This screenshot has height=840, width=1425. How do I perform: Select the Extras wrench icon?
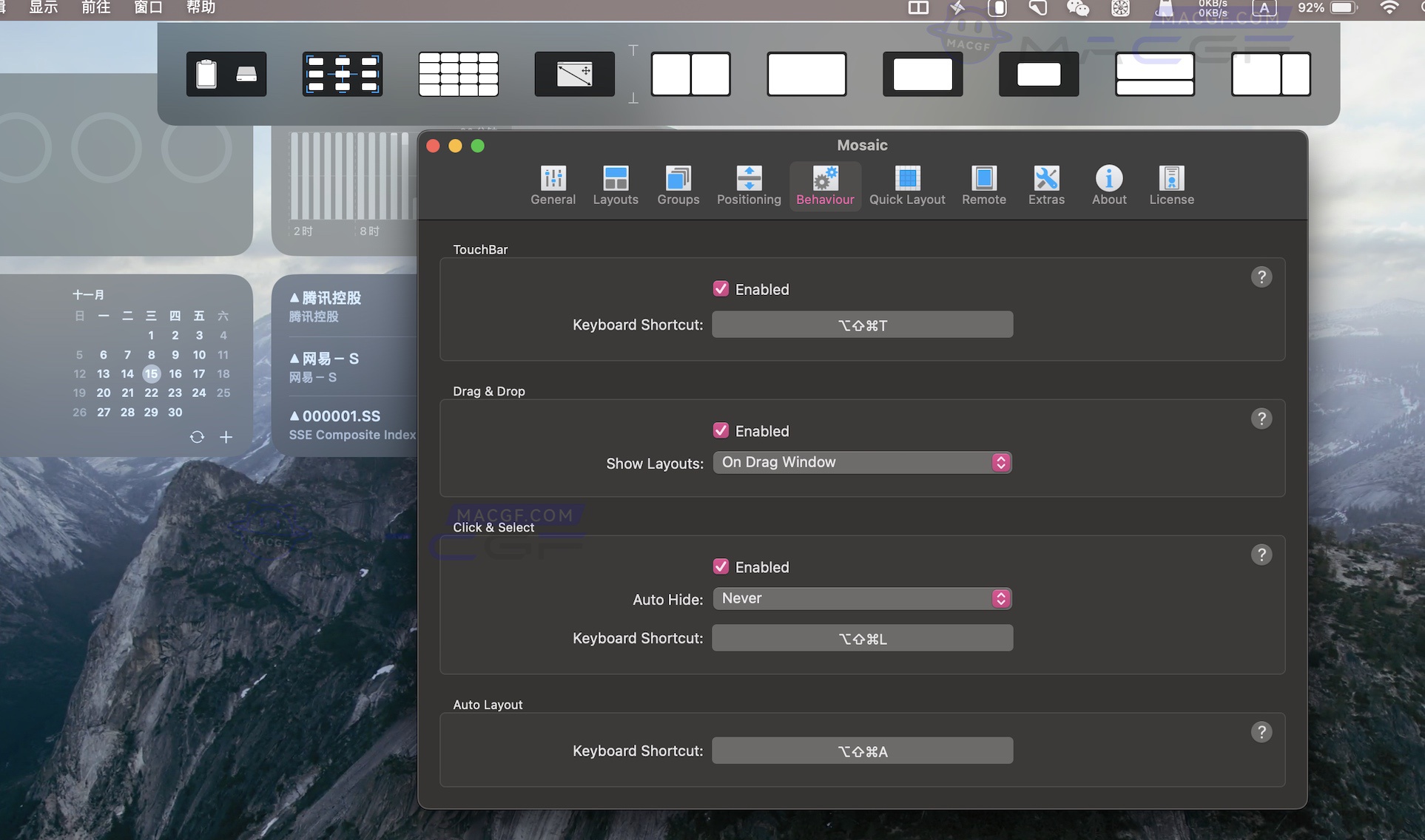click(1046, 185)
